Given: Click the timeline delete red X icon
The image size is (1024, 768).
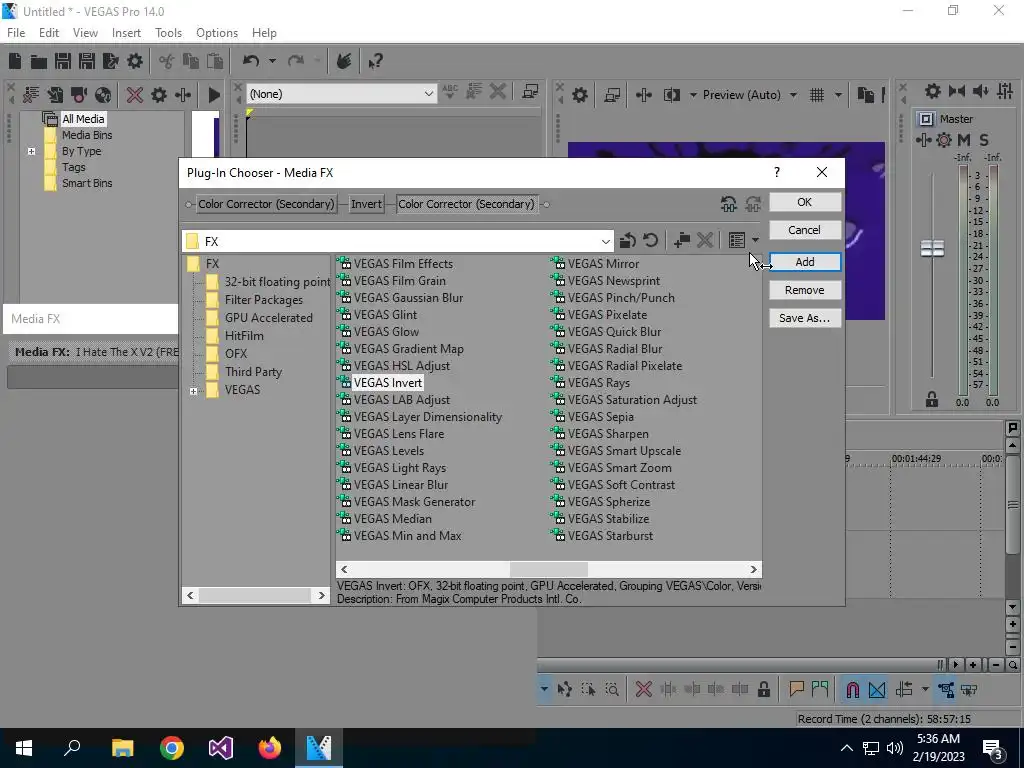Looking at the screenshot, I should point(643,690).
